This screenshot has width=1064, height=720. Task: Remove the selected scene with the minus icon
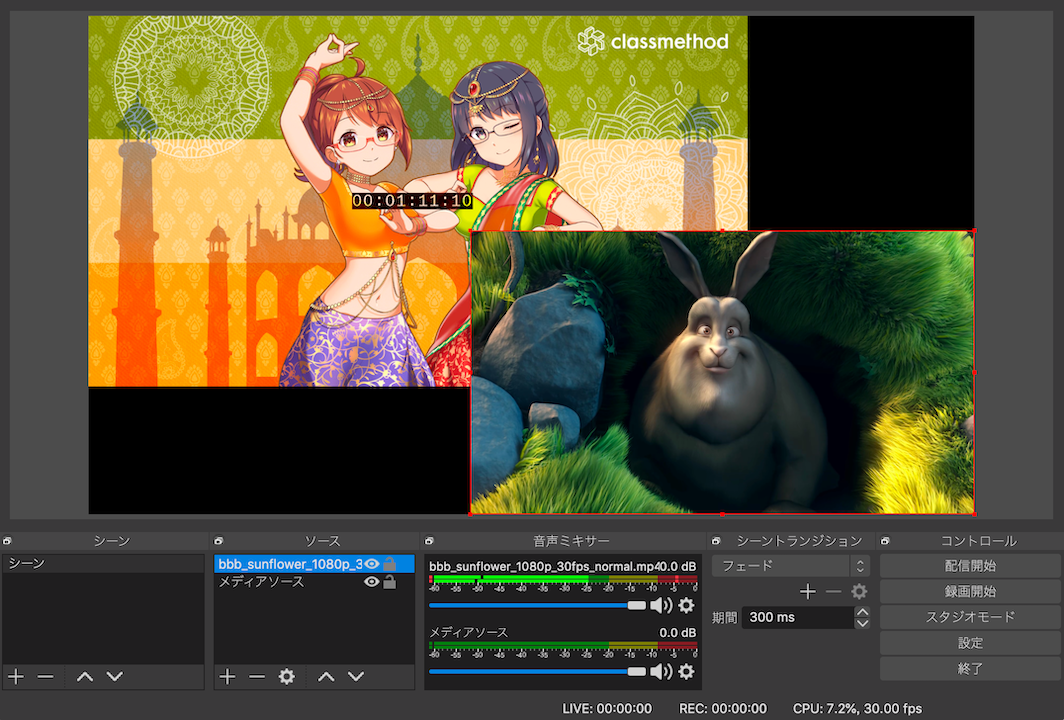point(45,677)
